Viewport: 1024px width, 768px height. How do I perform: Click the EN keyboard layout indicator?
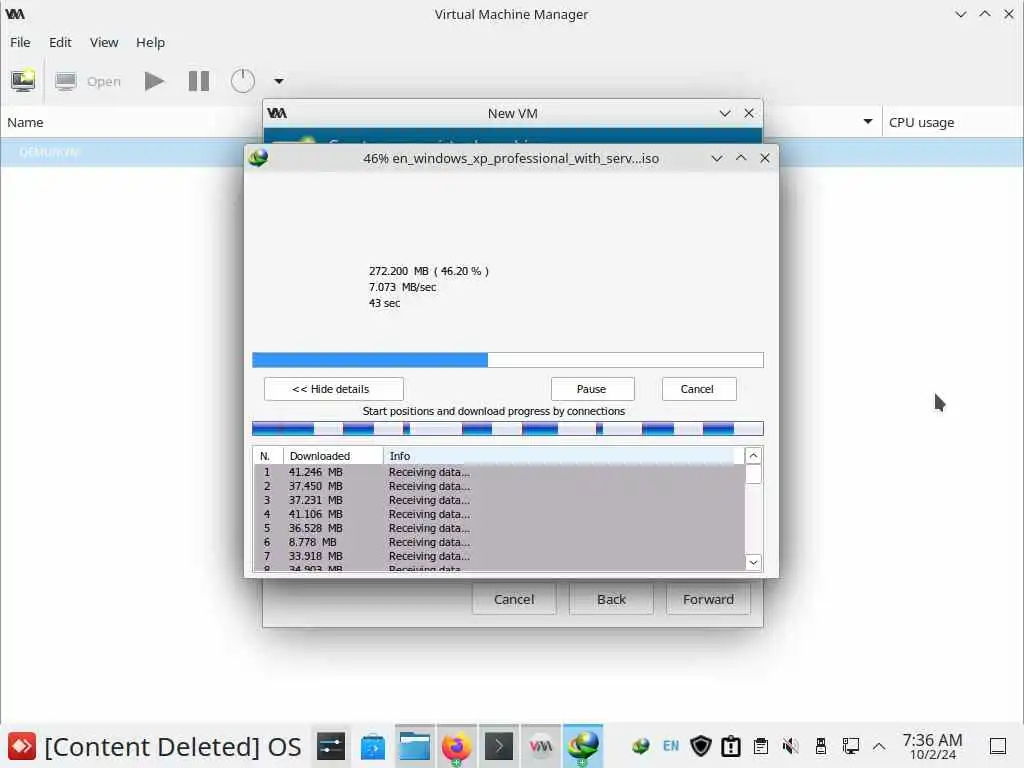671,746
